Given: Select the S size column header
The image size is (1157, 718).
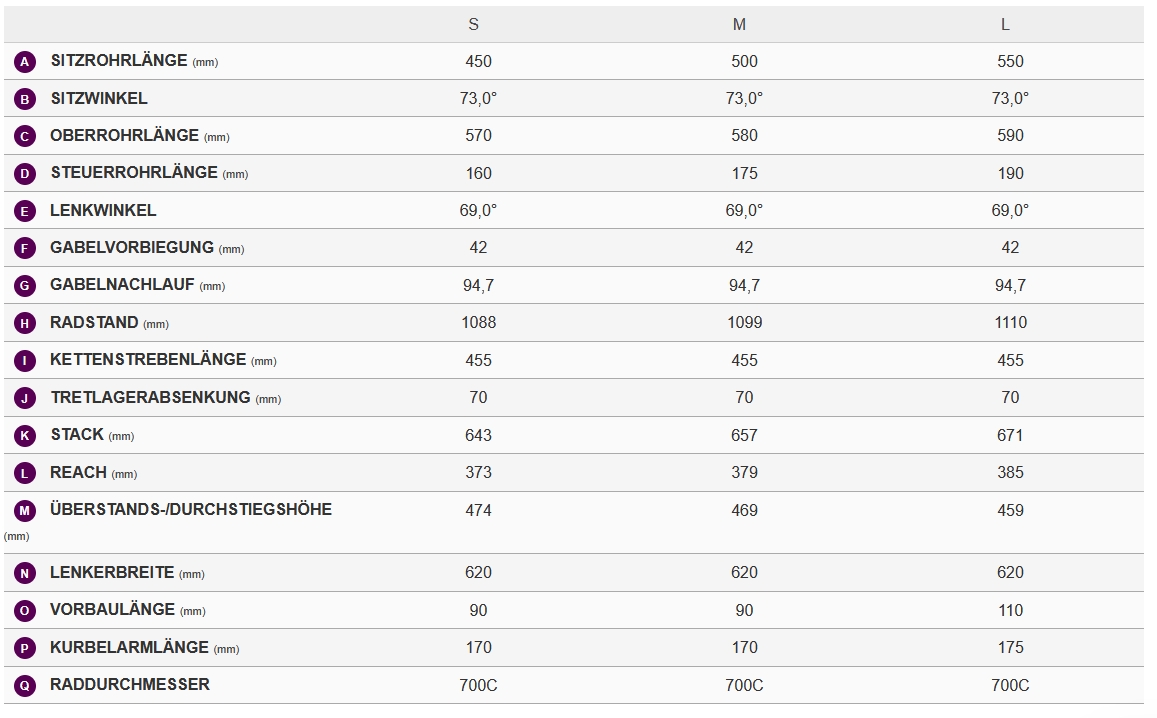Looking at the screenshot, I should 473,25.
